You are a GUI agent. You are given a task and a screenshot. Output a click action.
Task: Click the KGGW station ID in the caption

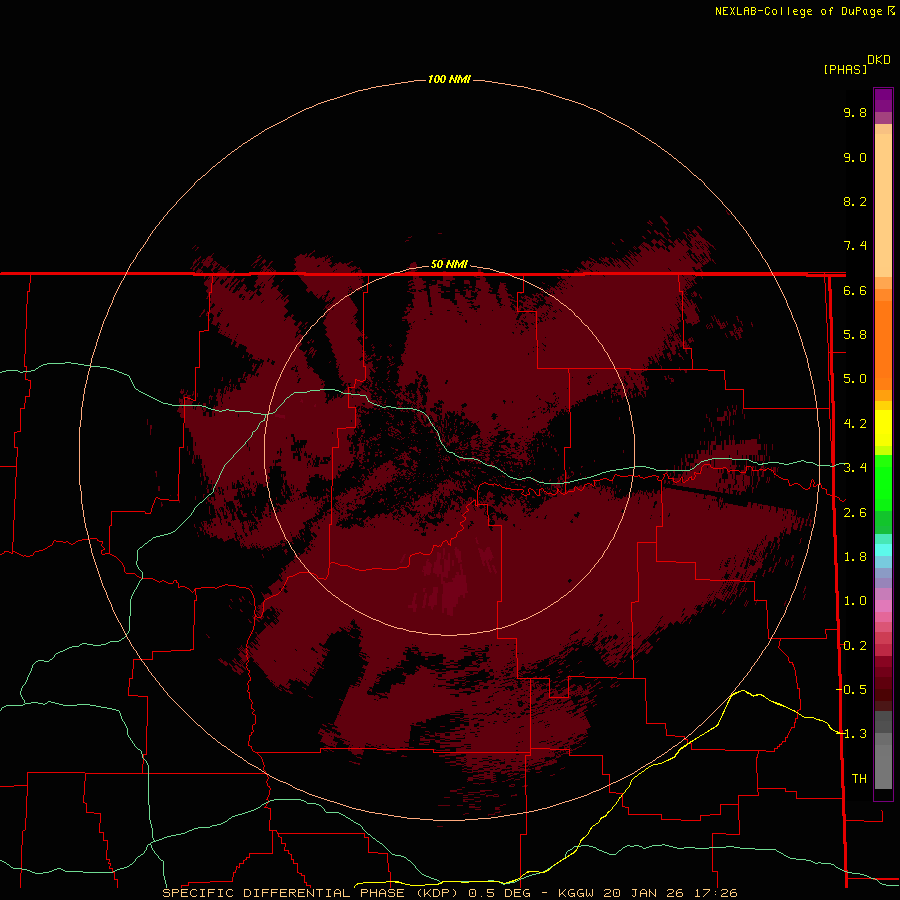point(576,893)
